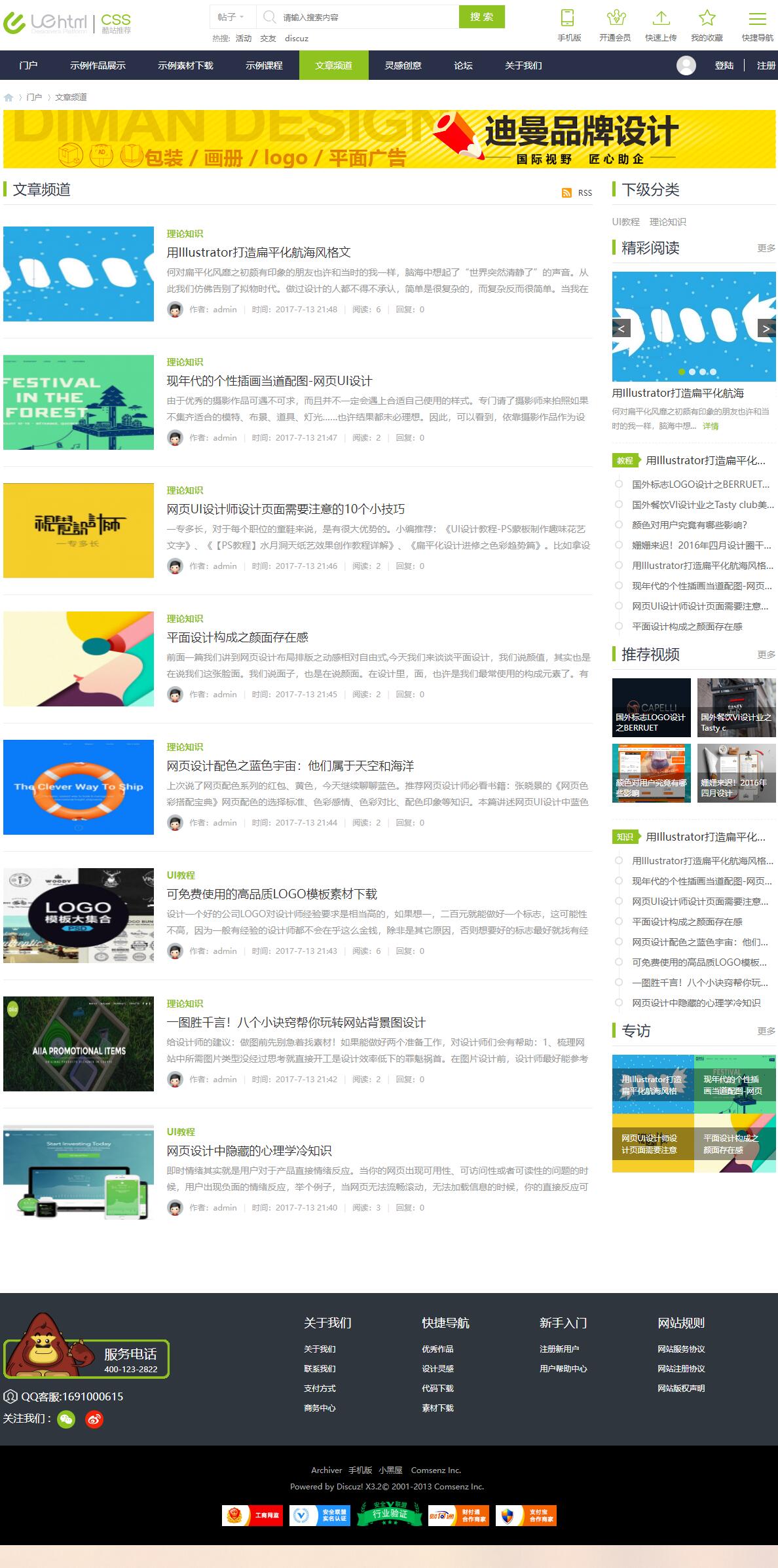Open the quick navigation (快捷导航) hamburger icon
The height and width of the screenshot is (1568, 778).
click(757, 18)
